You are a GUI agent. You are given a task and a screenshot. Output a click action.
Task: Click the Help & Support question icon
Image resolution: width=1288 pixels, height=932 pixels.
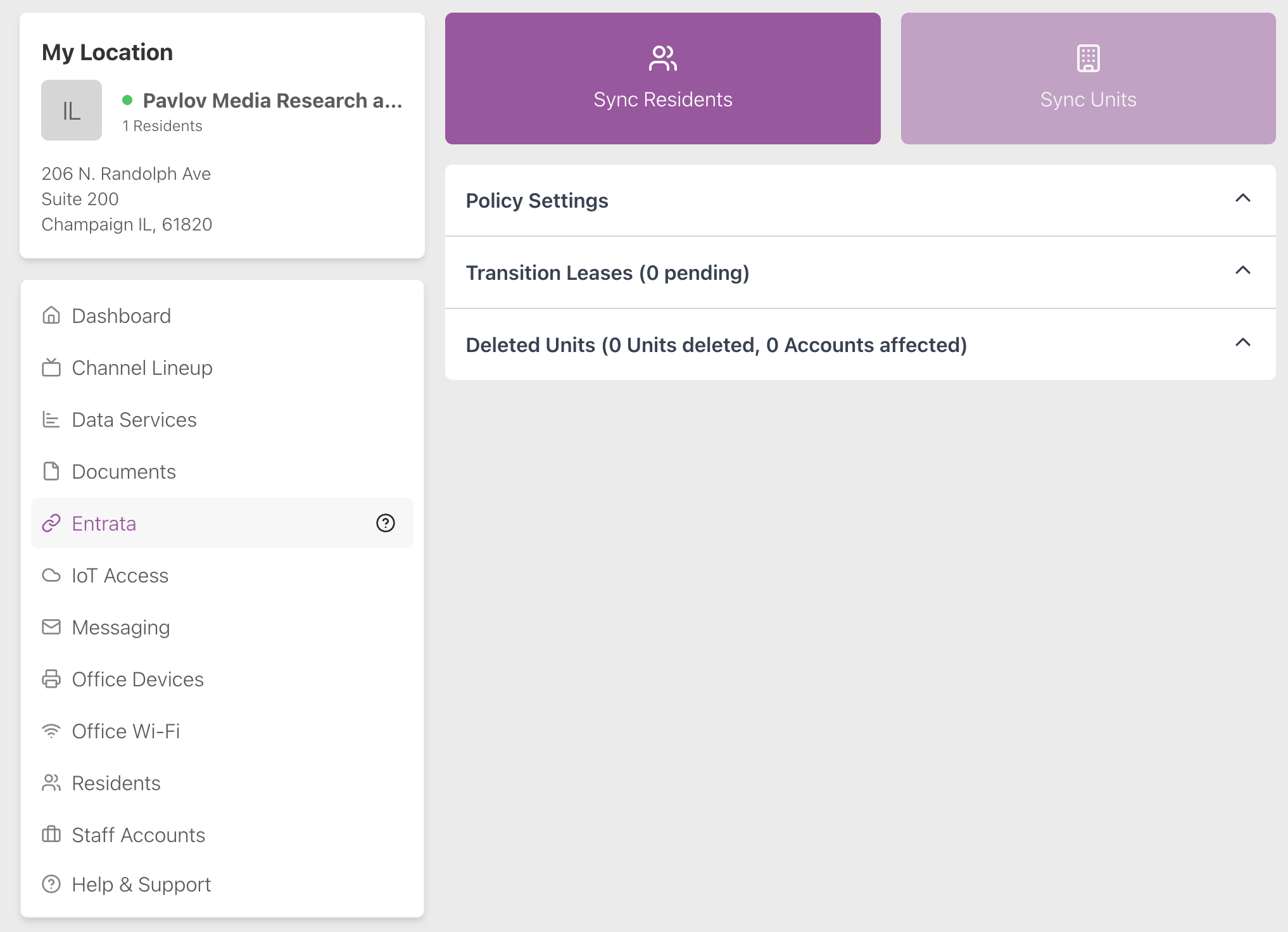51,884
